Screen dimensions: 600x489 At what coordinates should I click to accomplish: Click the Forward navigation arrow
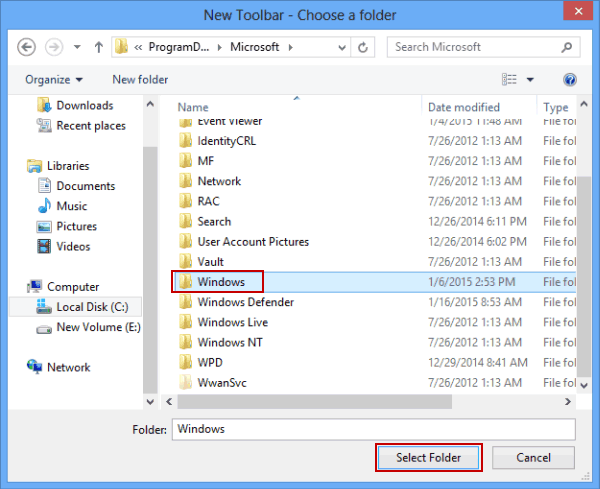(54, 47)
